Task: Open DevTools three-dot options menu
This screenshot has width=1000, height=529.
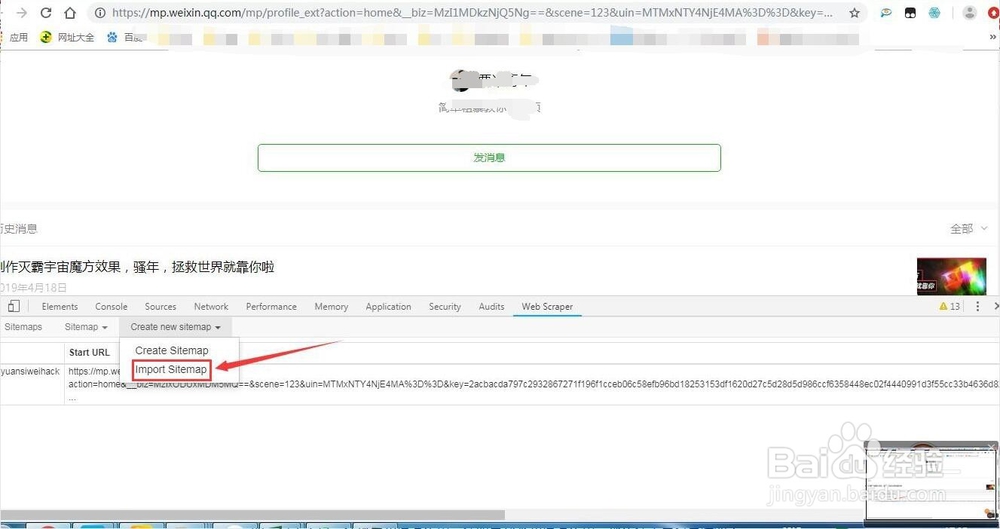Action: coord(978,306)
